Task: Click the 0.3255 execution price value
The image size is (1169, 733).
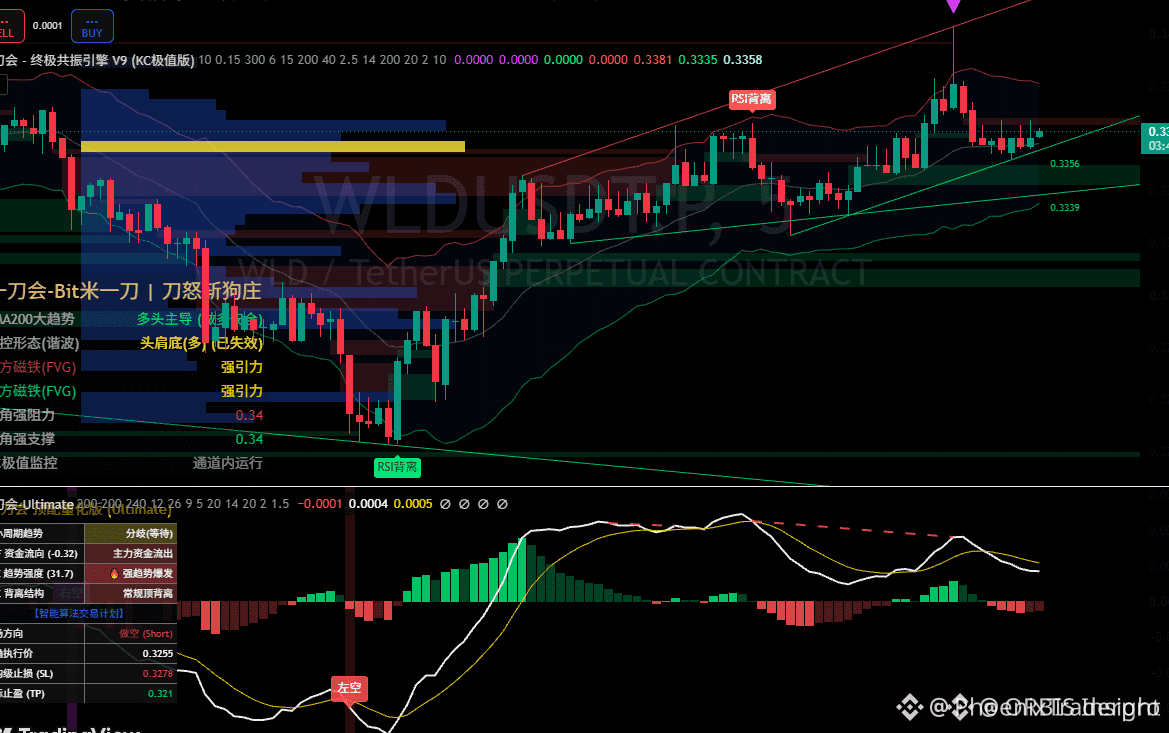Action: [x=158, y=654]
